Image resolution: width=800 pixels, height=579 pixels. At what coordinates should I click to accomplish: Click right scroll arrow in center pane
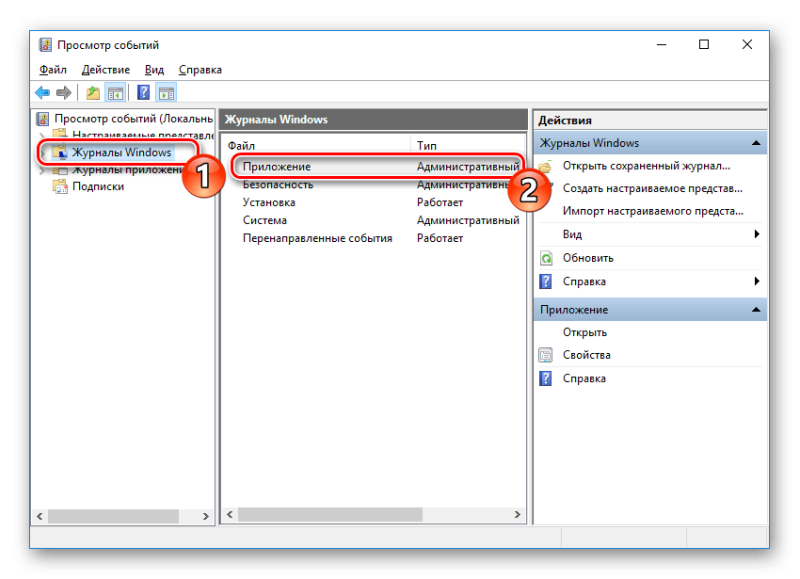point(517,514)
